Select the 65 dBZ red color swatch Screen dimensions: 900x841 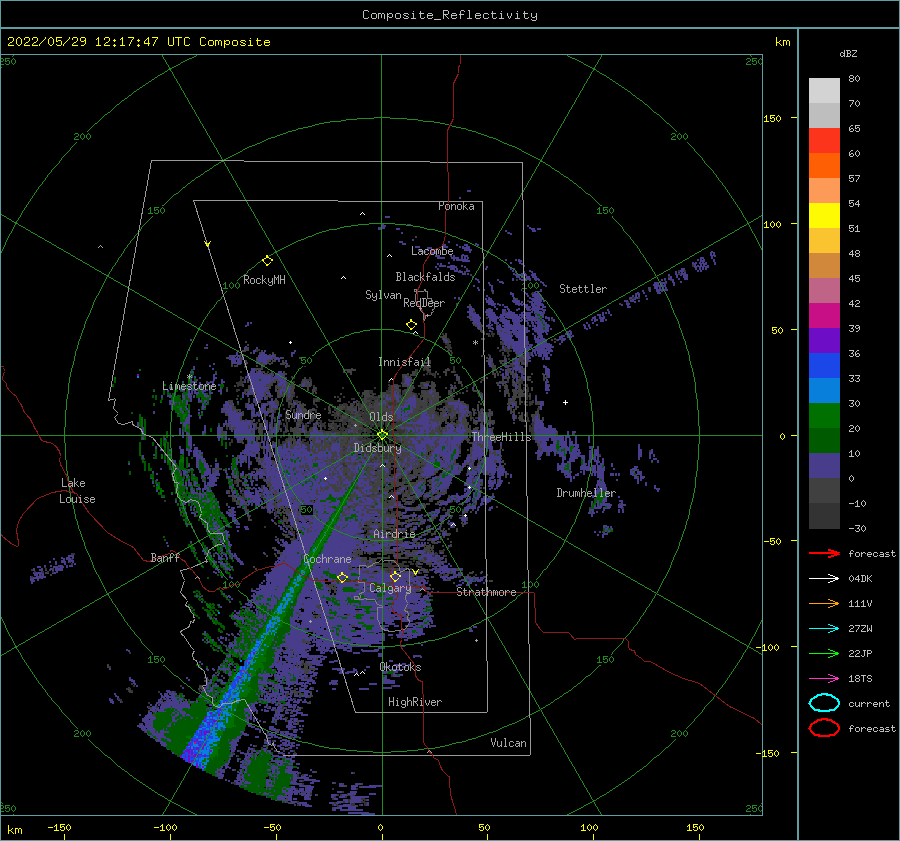coord(824,140)
